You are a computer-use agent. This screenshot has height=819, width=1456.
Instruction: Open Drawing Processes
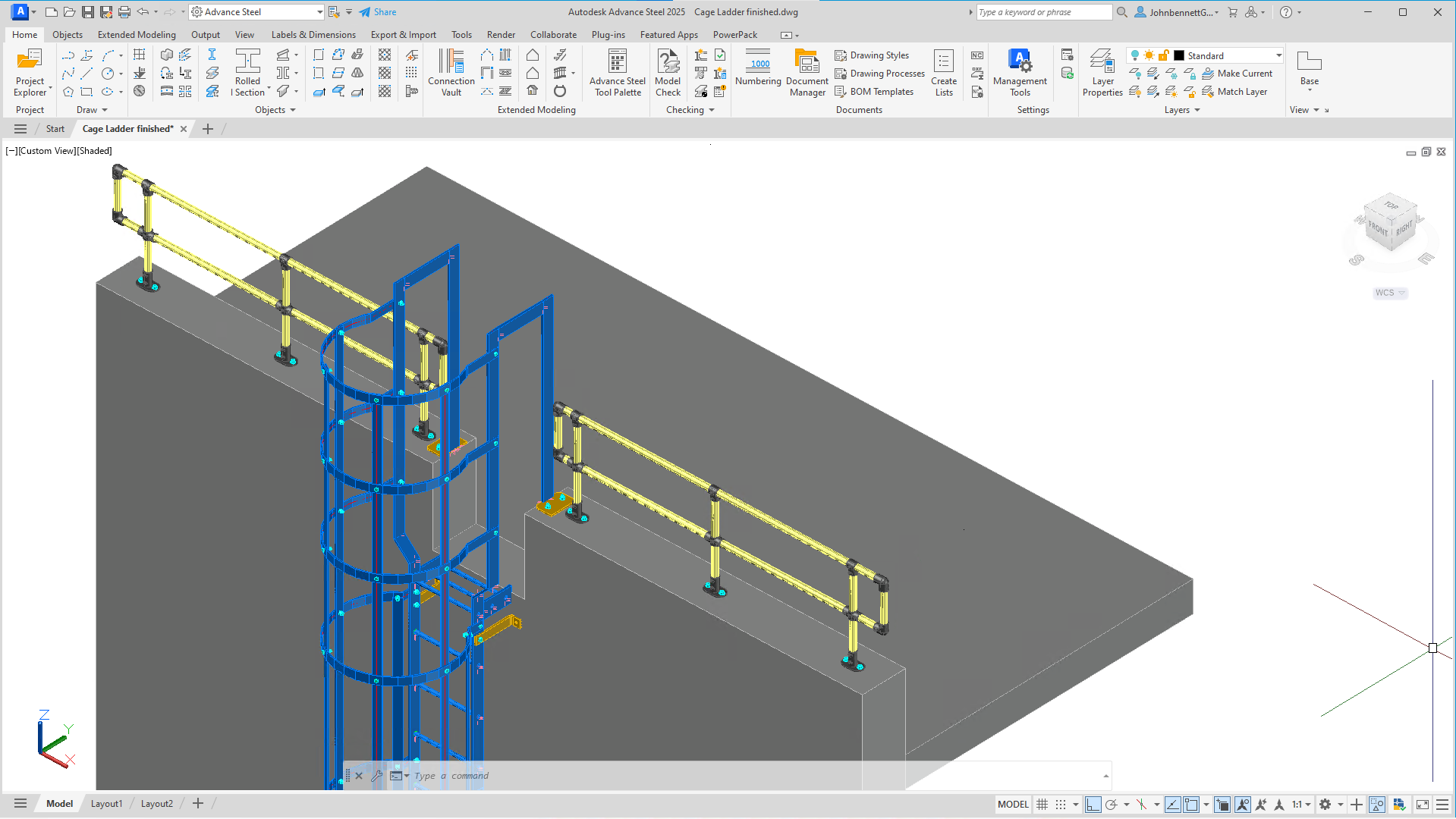point(879,74)
